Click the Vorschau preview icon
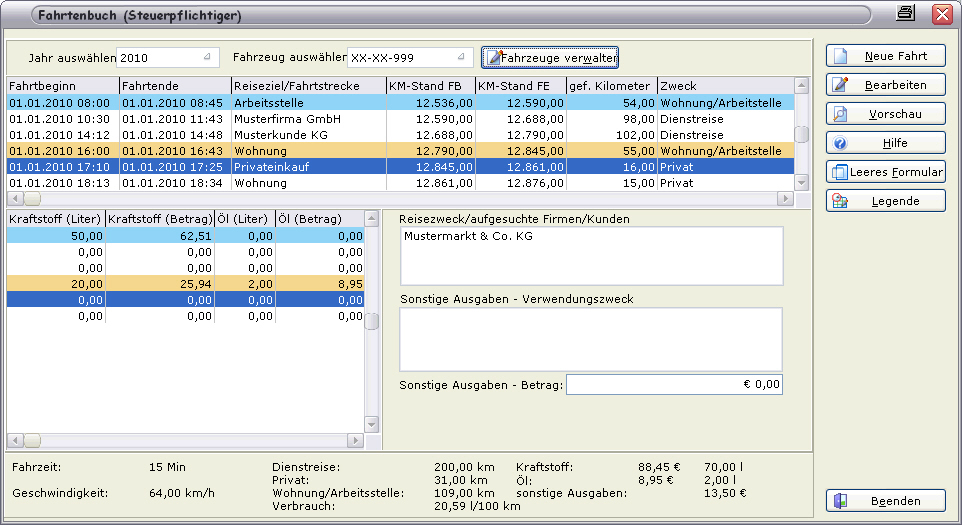Viewport: 962px width, 525px height. pyautogui.click(x=841, y=115)
